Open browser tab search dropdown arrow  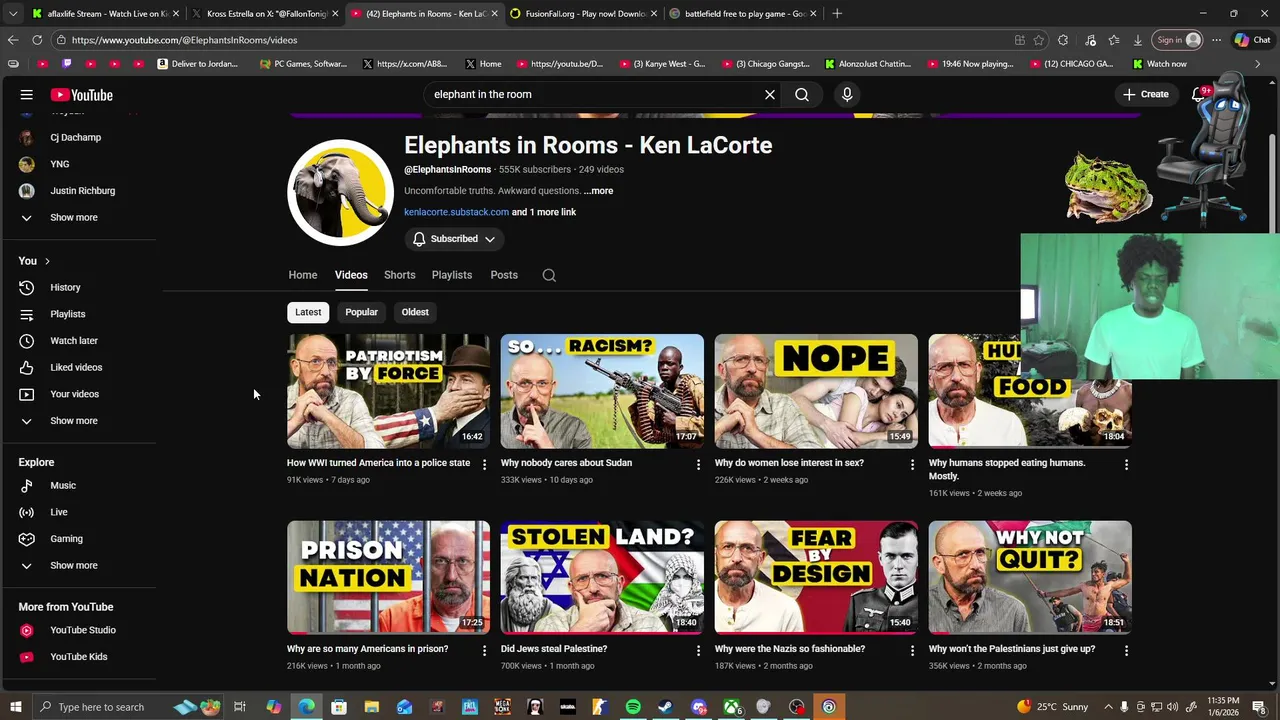pos(13,14)
